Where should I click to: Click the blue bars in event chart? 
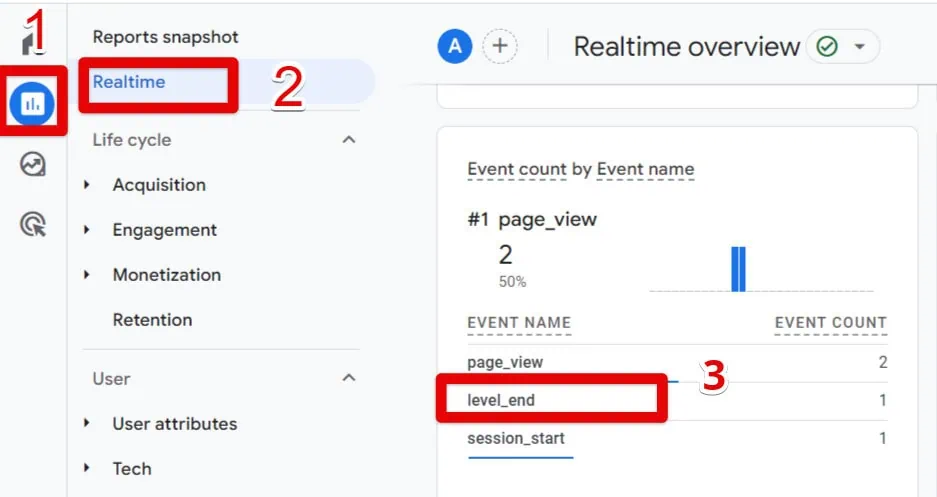pos(739,269)
